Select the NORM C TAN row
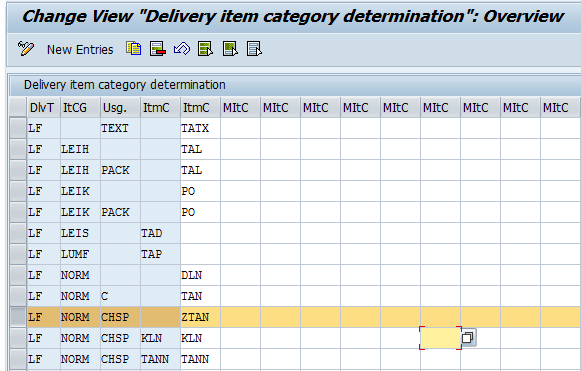Viewport: 581px width, 371px height. [18, 296]
